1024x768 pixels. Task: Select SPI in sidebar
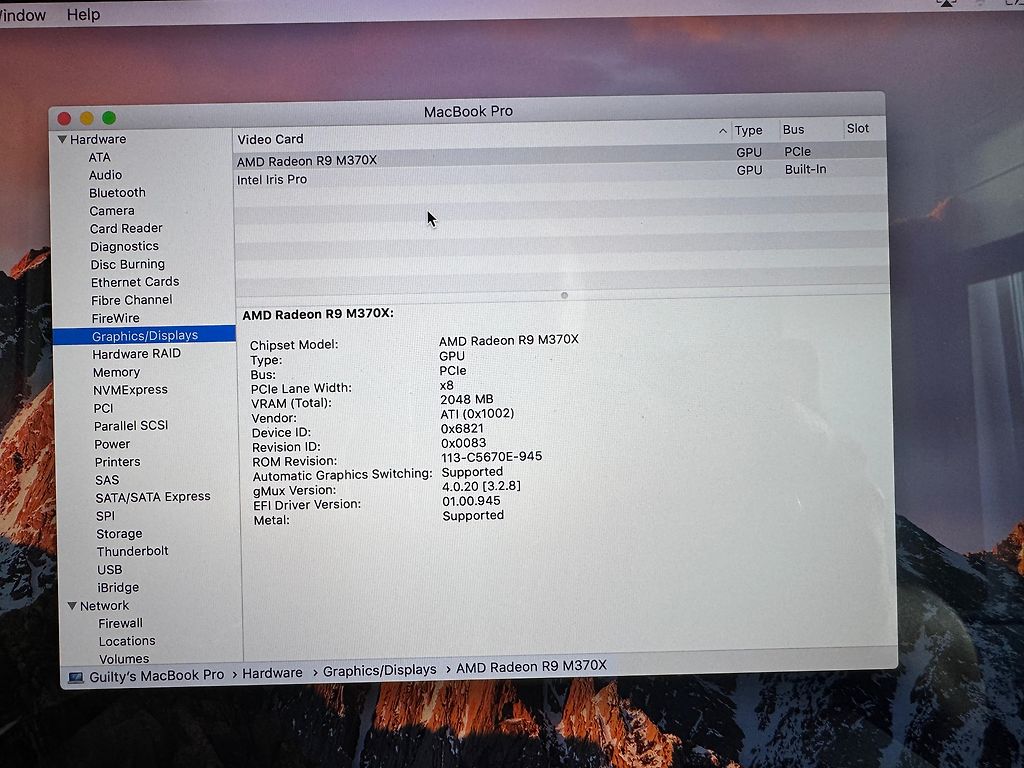[x=105, y=516]
